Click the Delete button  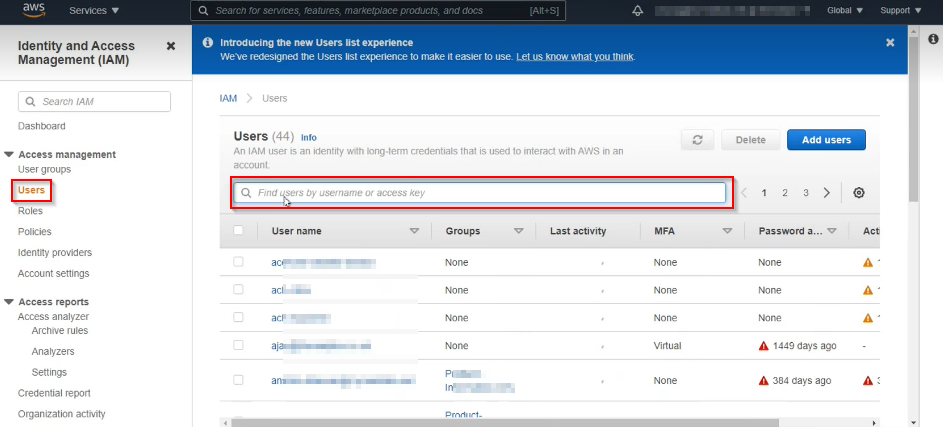(751, 140)
